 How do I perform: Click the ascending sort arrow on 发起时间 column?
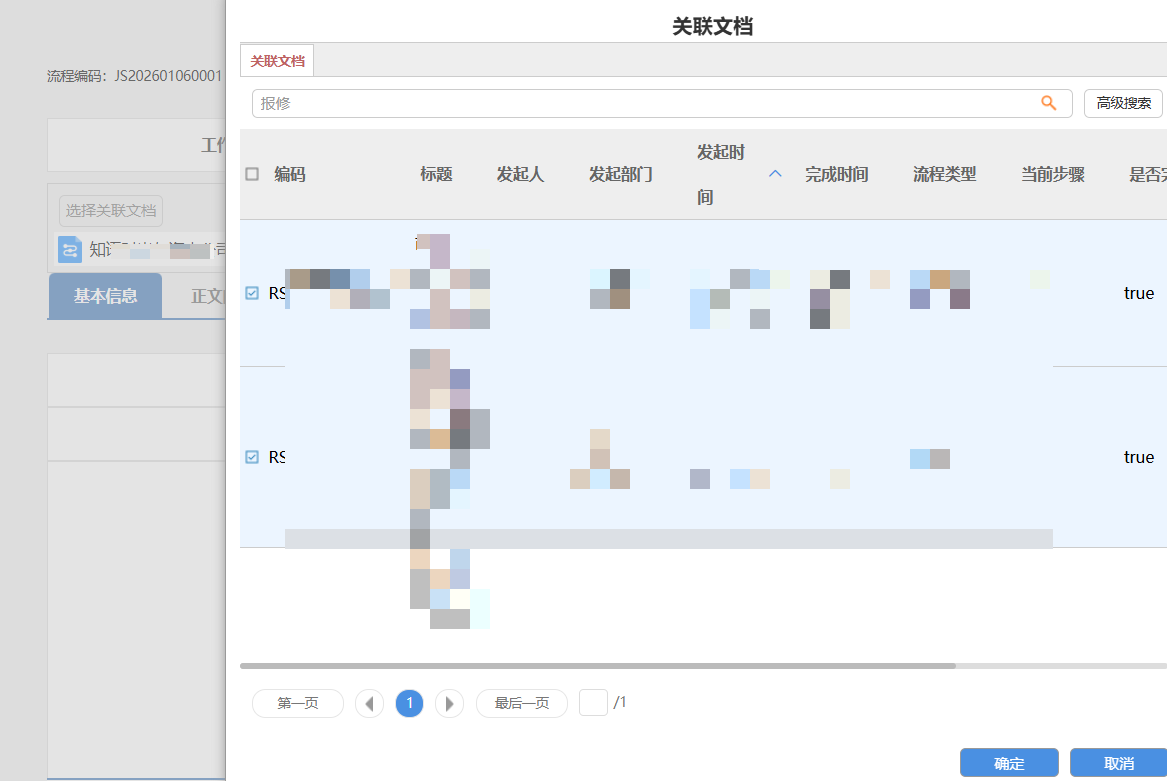774,173
